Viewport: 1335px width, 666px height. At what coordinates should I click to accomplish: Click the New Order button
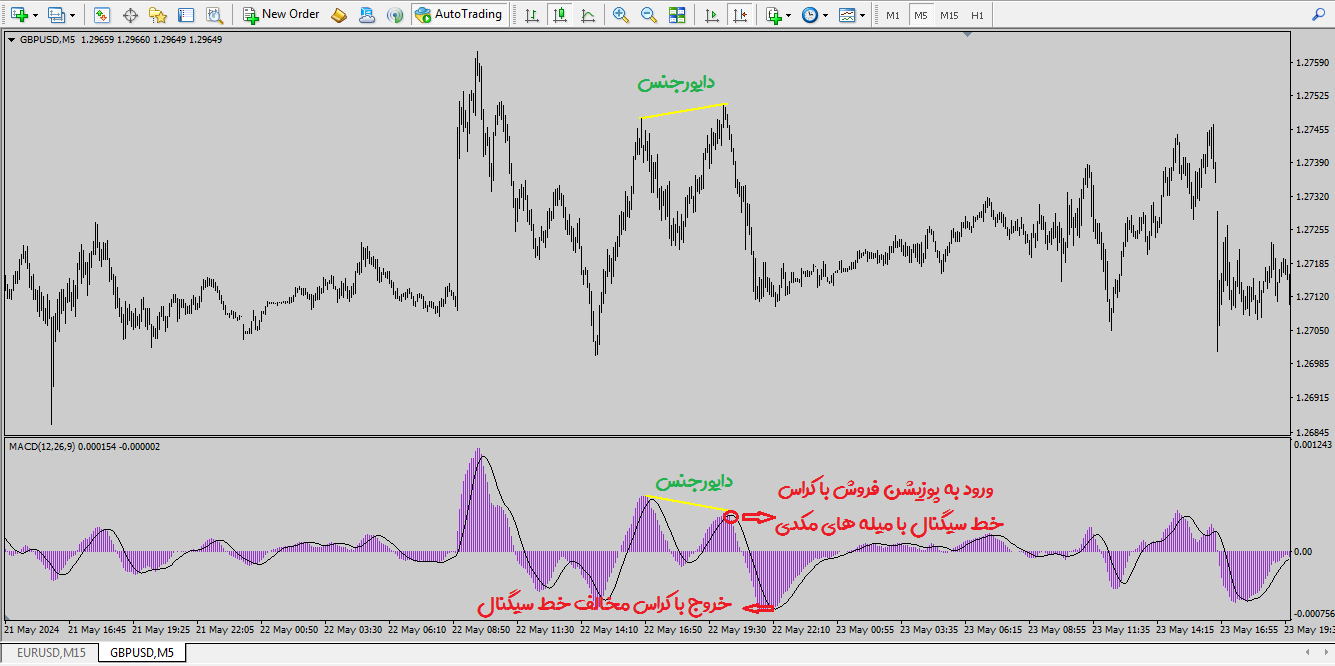(281, 15)
